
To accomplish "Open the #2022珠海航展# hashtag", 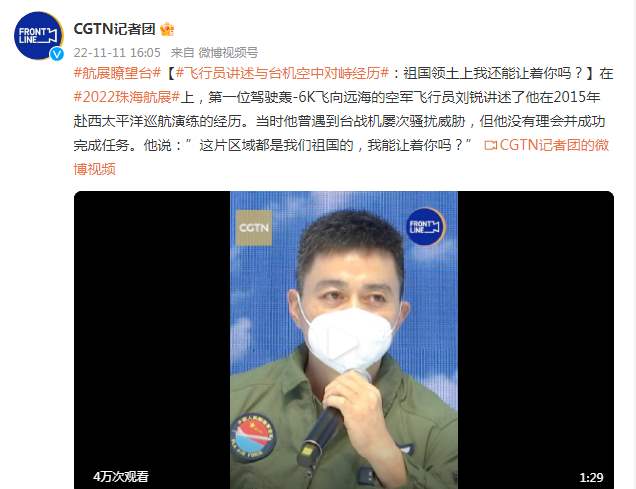I will [x=127, y=97].
